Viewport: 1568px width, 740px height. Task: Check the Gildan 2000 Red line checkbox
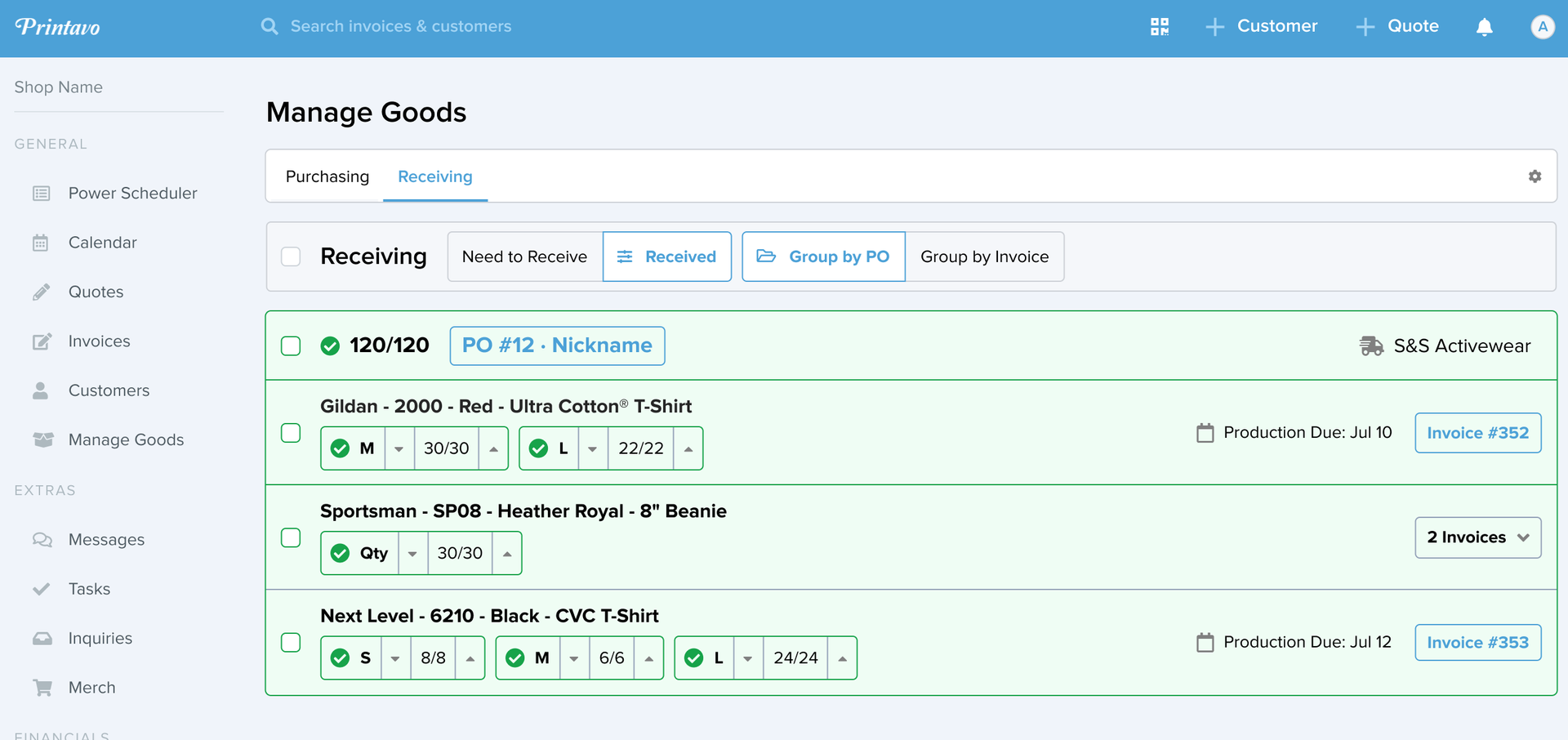[x=291, y=432]
